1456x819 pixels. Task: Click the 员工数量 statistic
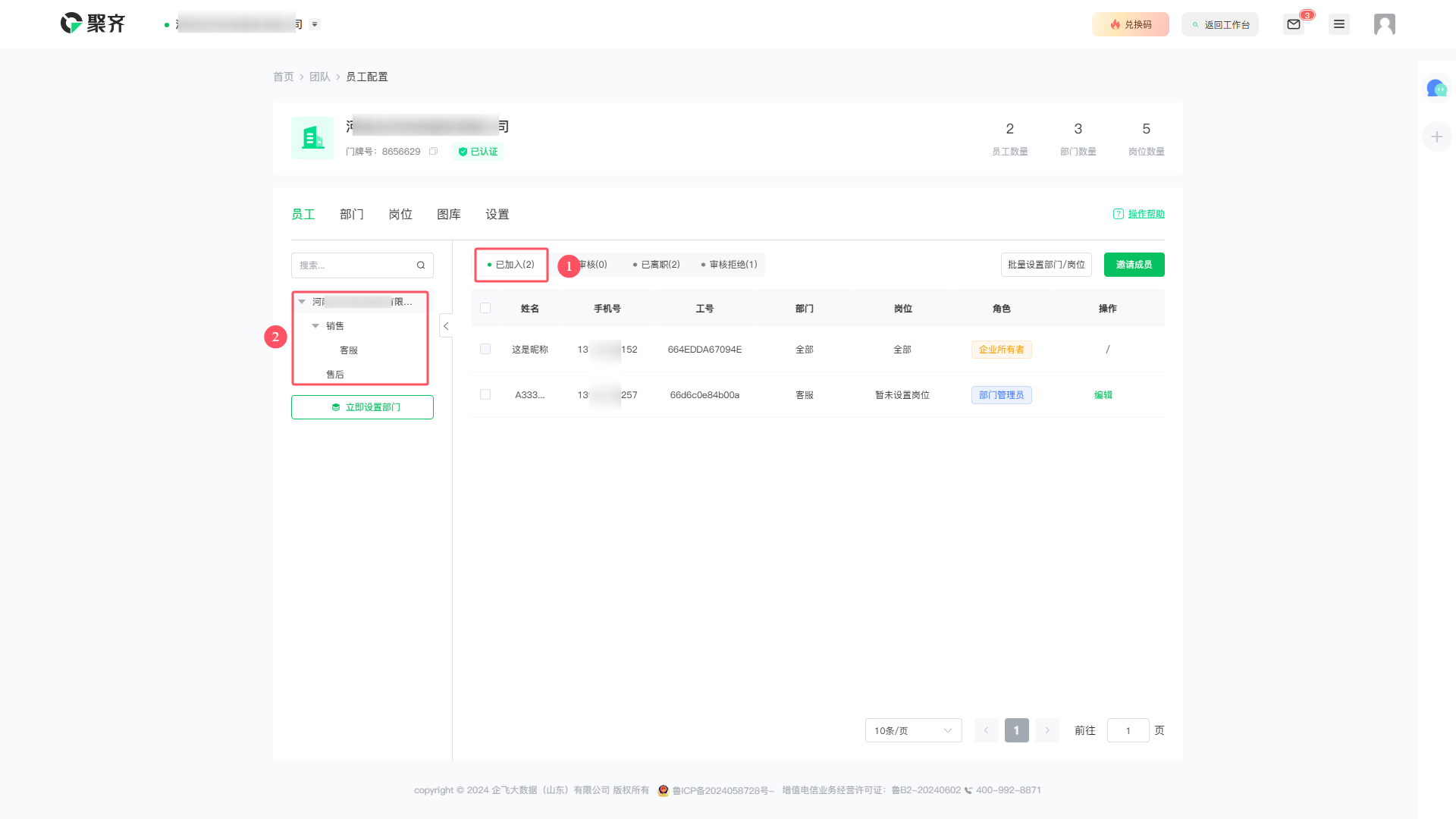(x=1009, y=139)
